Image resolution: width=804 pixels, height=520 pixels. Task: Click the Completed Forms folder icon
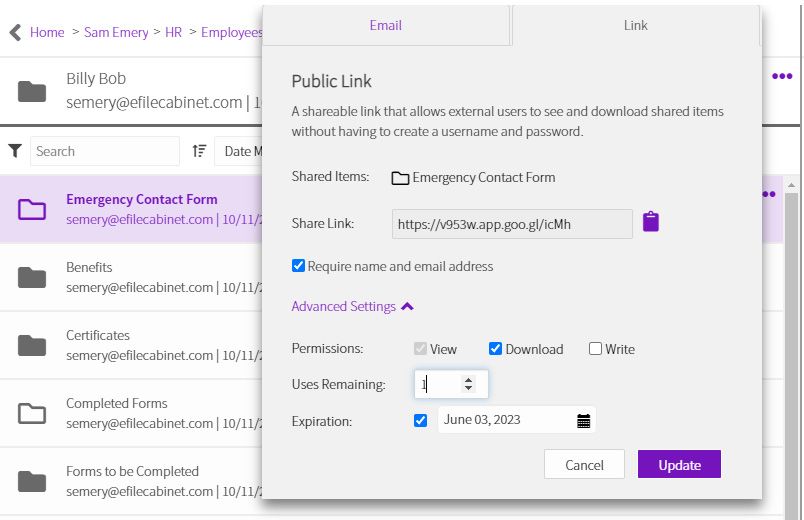(32, 413)
